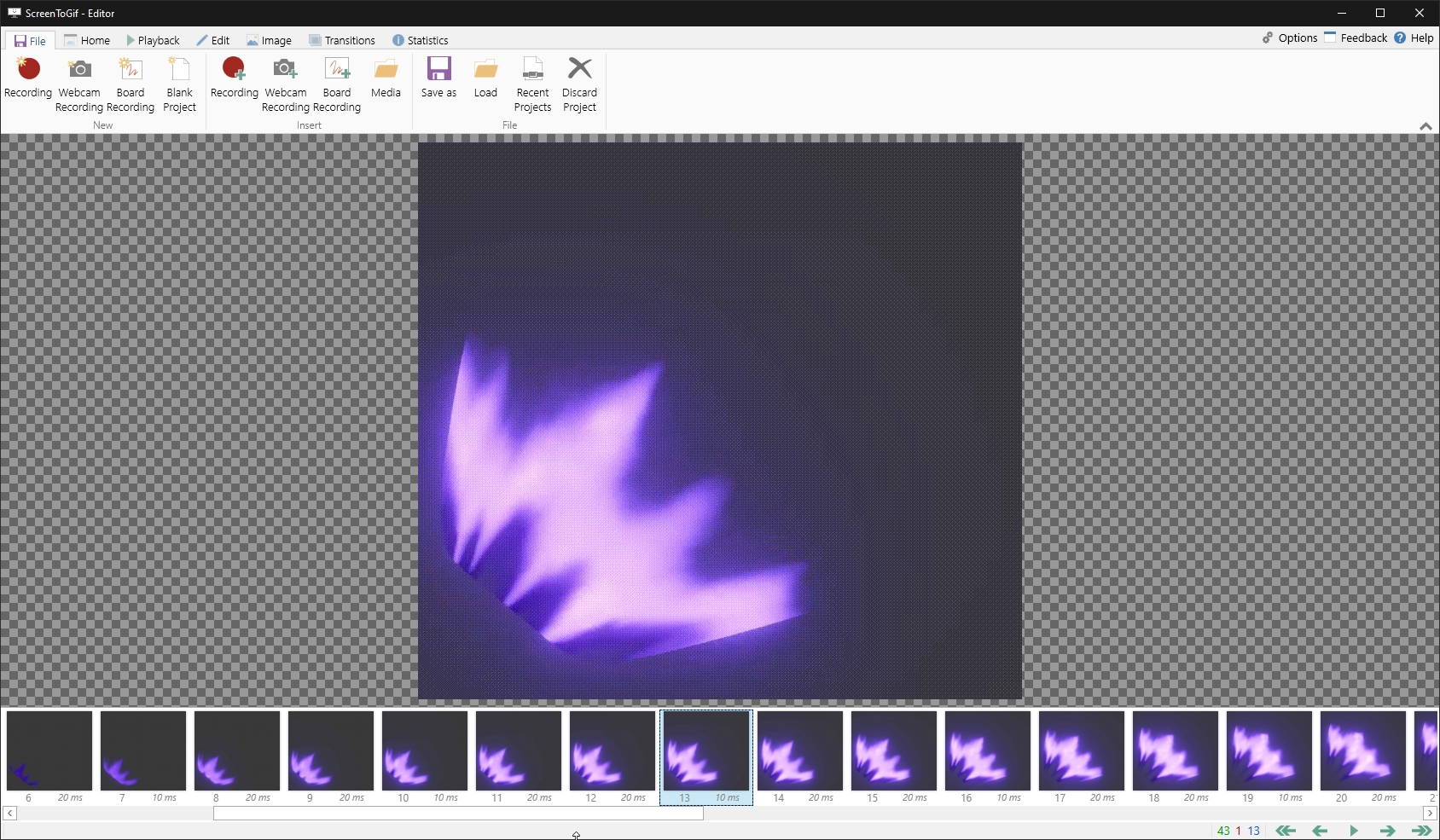Select frame 12 thumbnail
The width and height of the screenshot is (1440, 840).
(613, 751)
